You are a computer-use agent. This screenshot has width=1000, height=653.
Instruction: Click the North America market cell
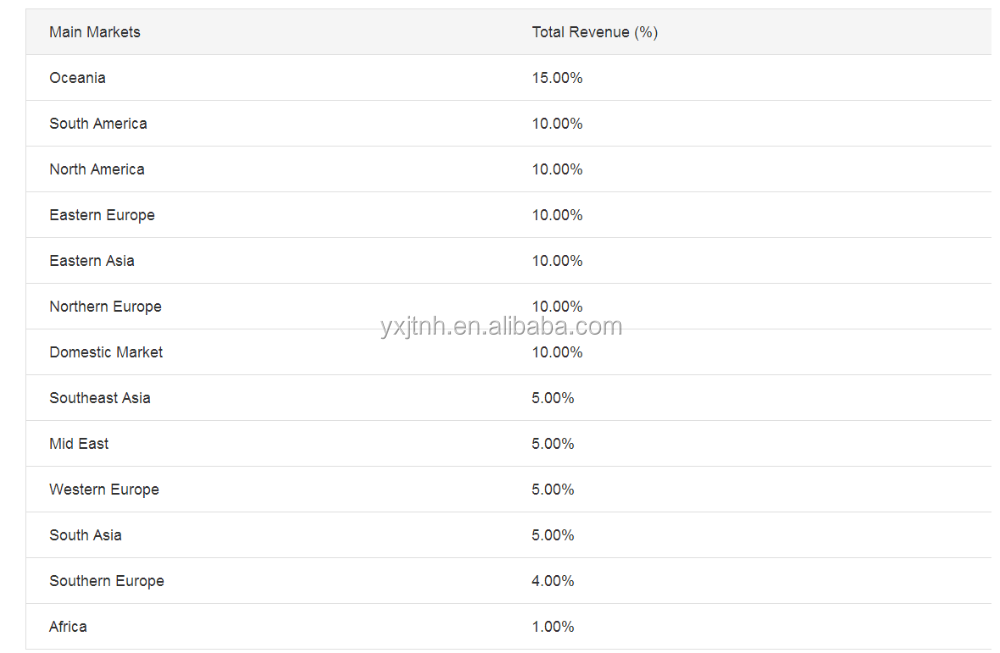[x=97, y=170]
